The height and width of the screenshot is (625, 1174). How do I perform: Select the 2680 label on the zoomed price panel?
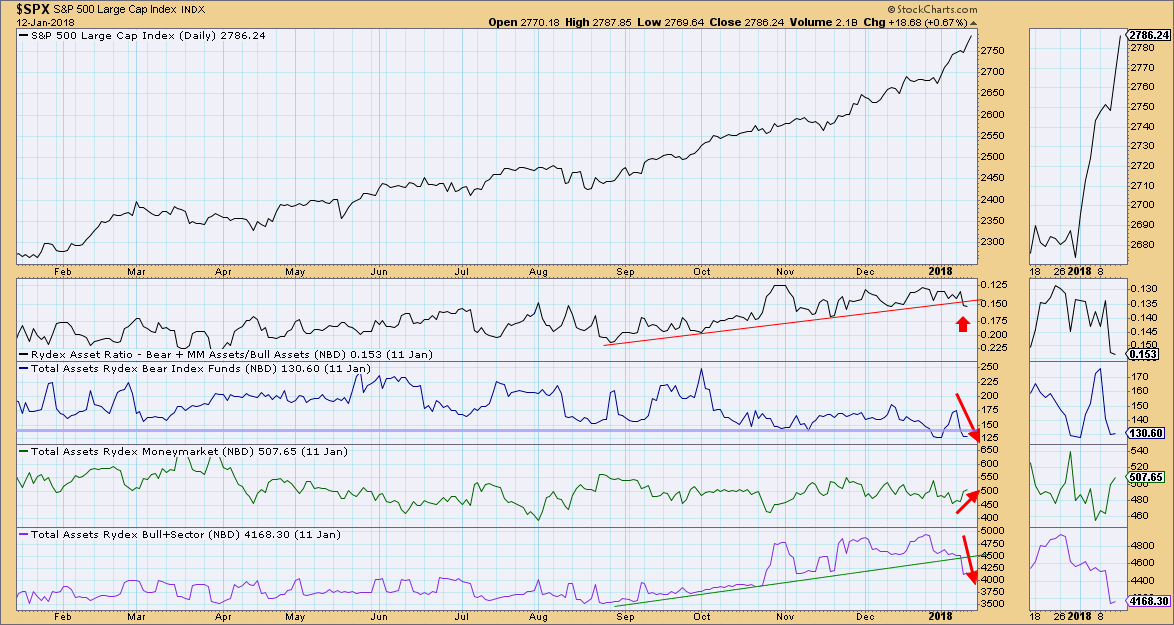[x=1142, y=244]
